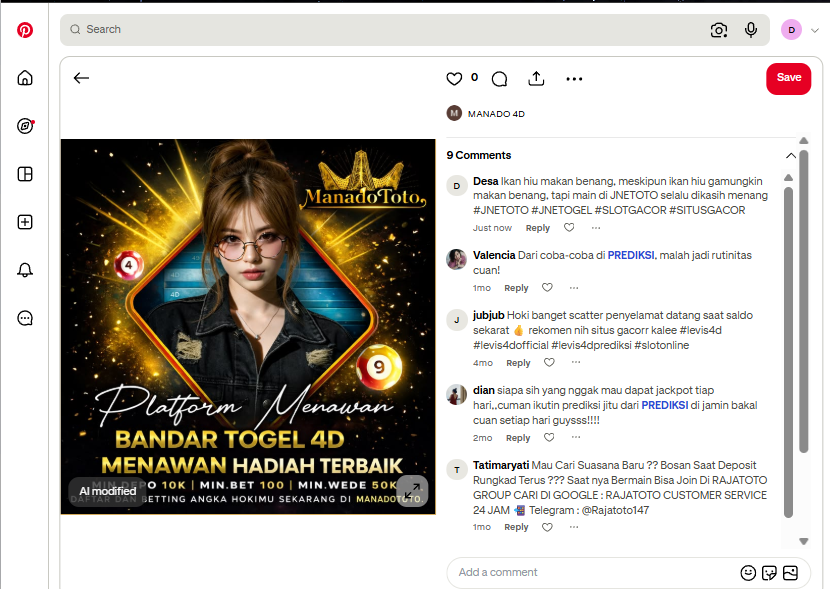
Task: Click the AI modified label
Action: click(x=107, y=492)
